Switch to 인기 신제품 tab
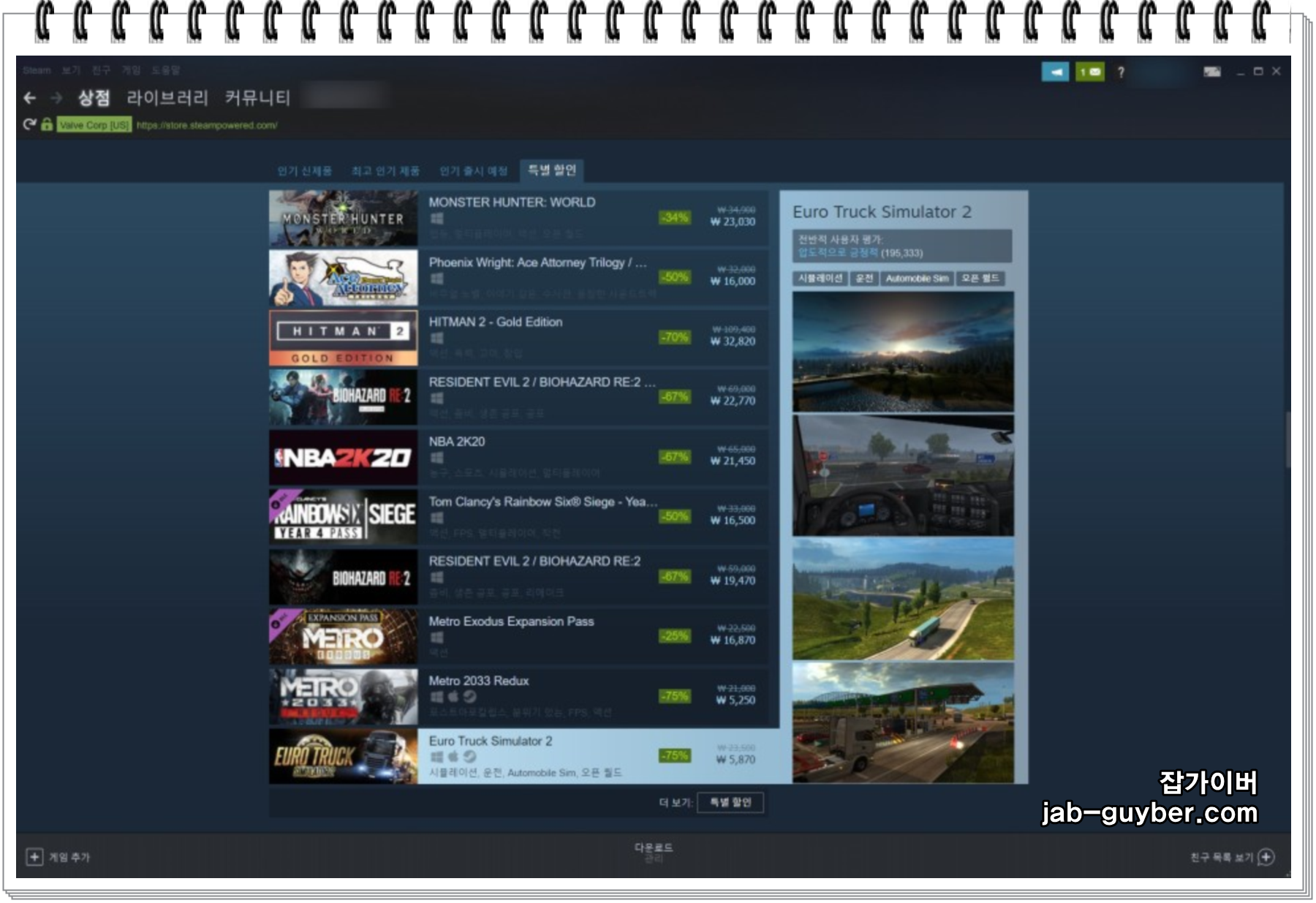This screenshot has height=903, width=1316. (x=304, y=171)
